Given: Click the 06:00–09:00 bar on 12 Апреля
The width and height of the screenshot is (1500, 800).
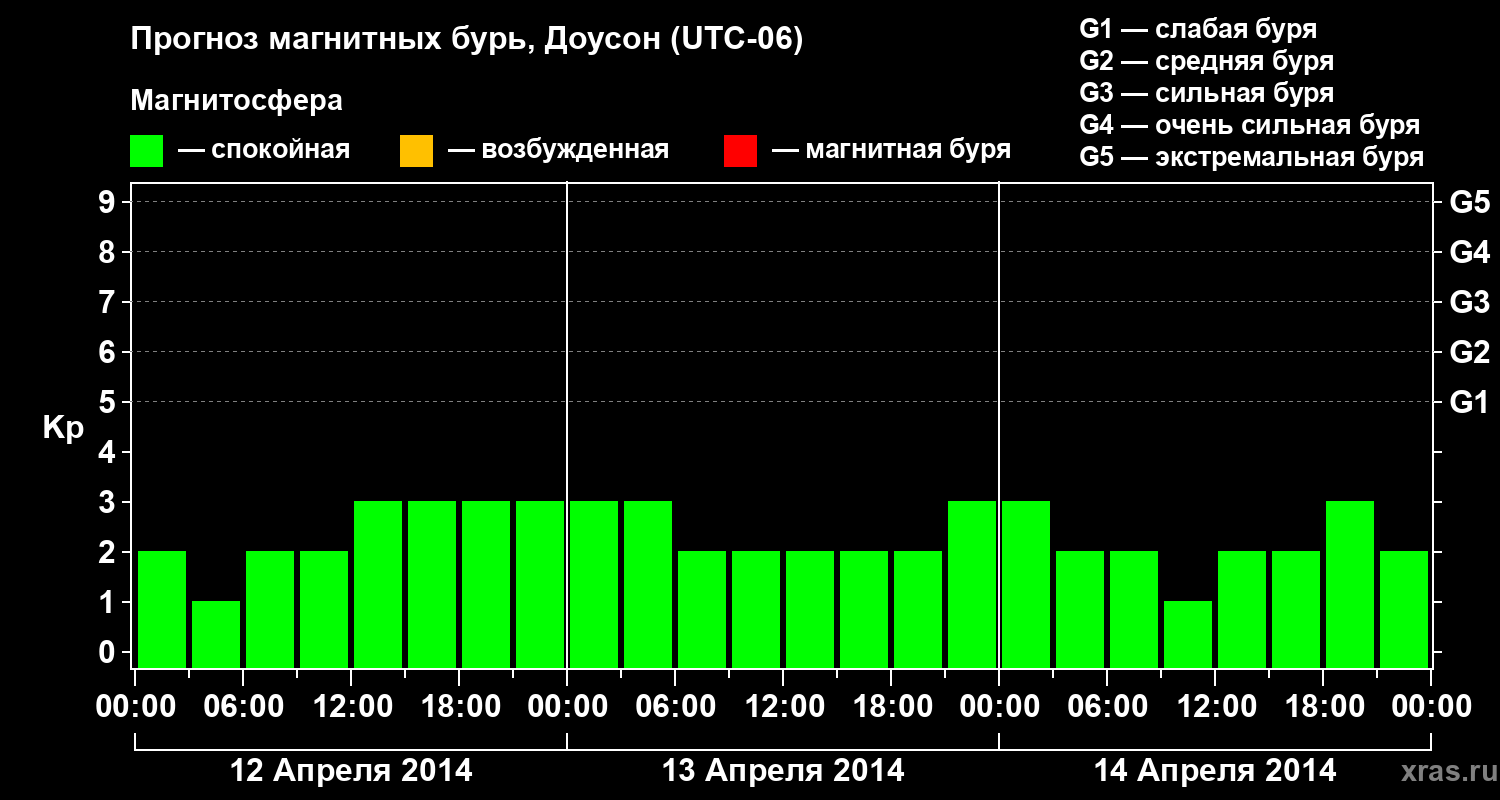Looking at the screenshot, I should pyautogui.click(x=270, y=609).
